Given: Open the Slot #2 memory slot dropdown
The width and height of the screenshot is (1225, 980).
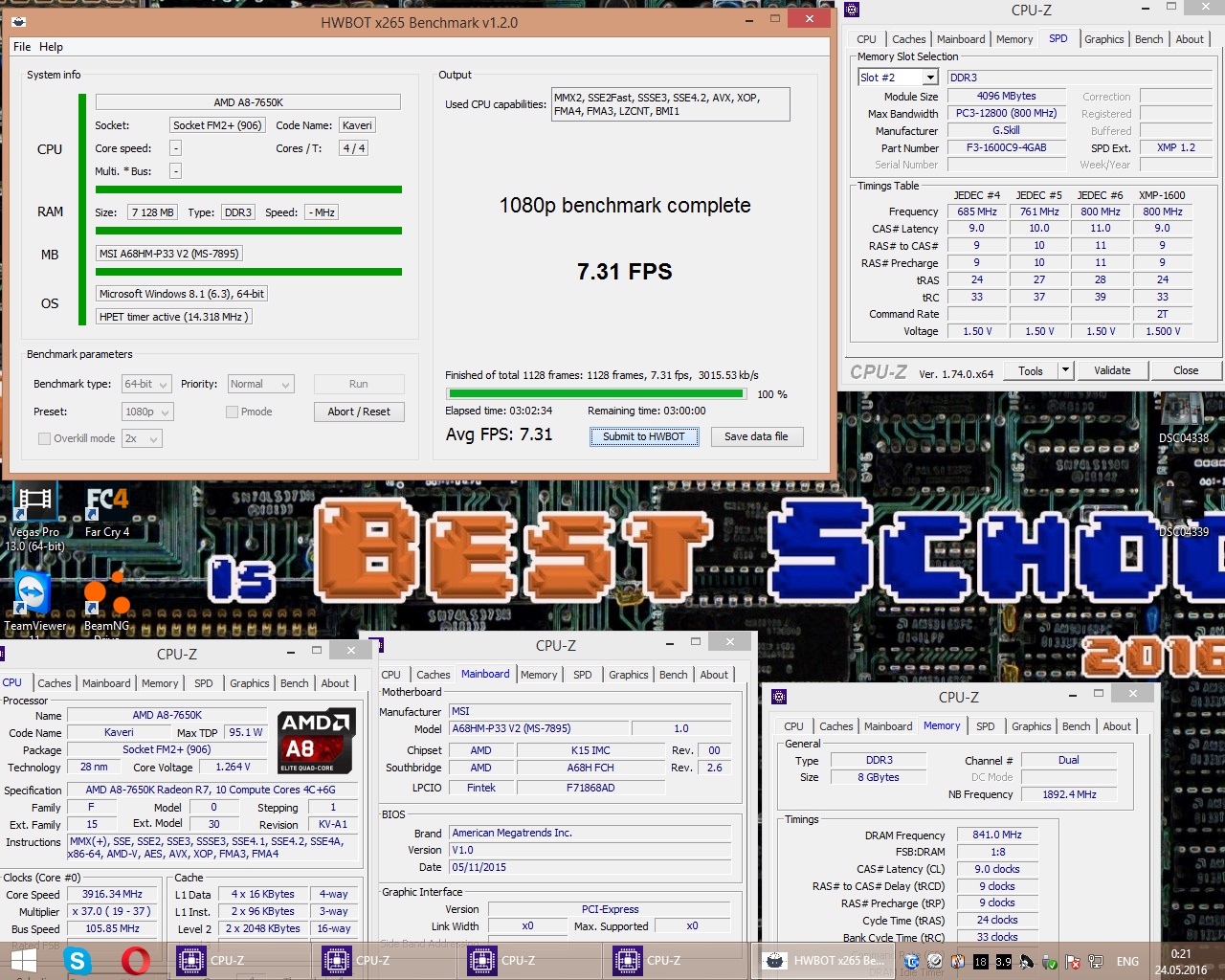Looking at the screenshot, I should (898, 78).
